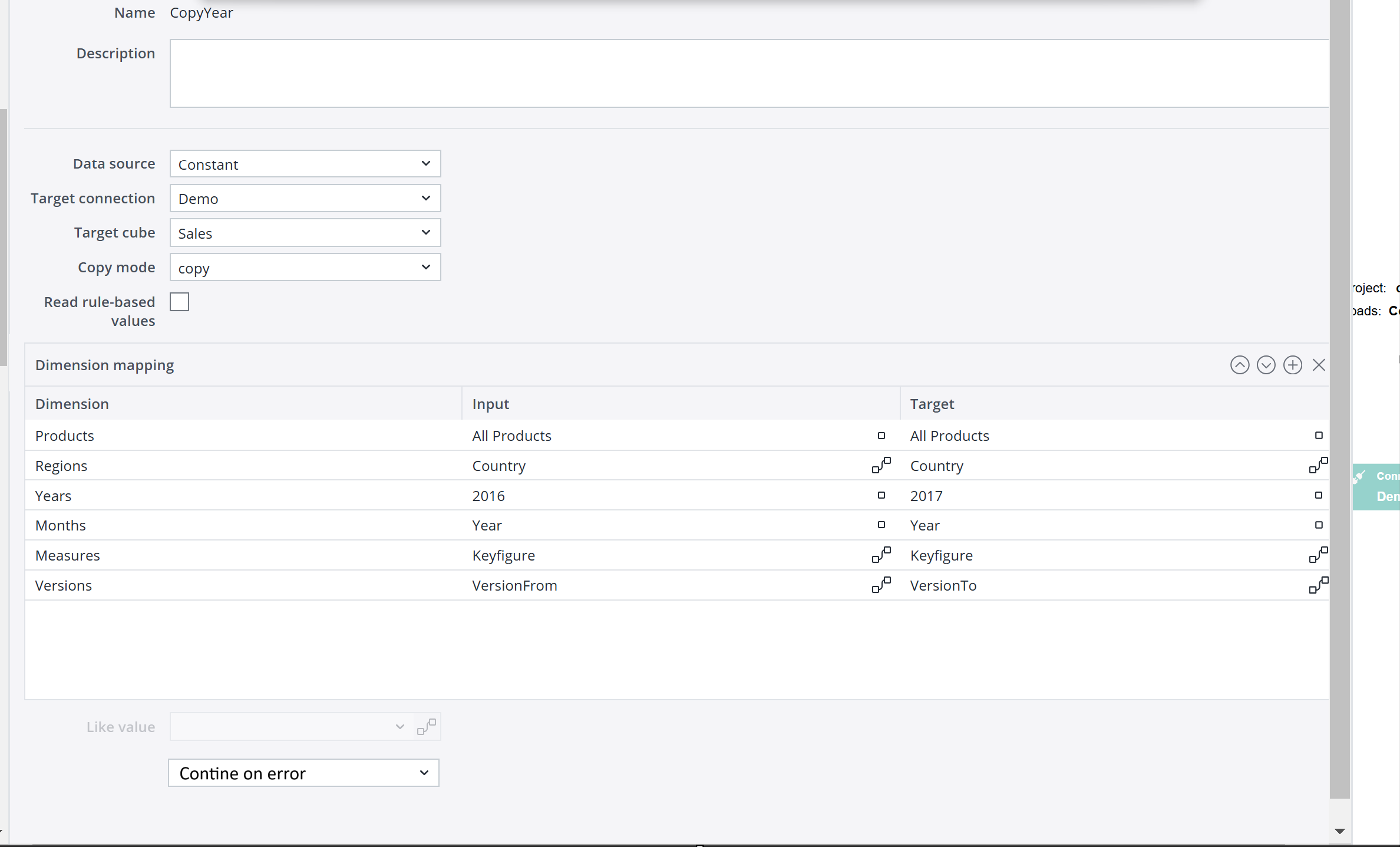The height and width of the screenshot is (847, 1400).
Task: Click the scrollbar down arrow at bottom right
Action: 1339,831
